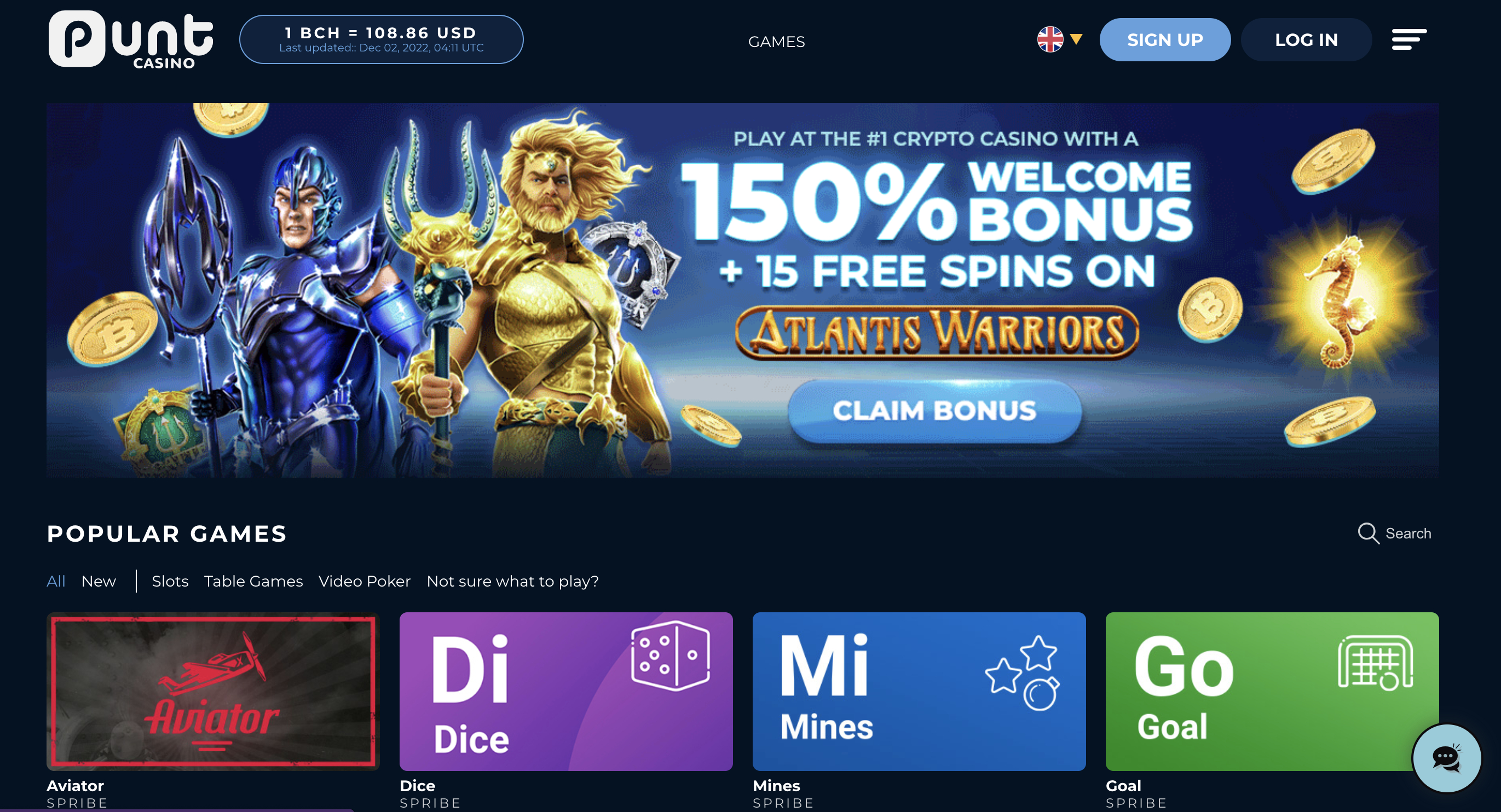The height and width of the screenshot is (812, 1501).
Task: Open the live chat bubble icon
Action: 1446,758
